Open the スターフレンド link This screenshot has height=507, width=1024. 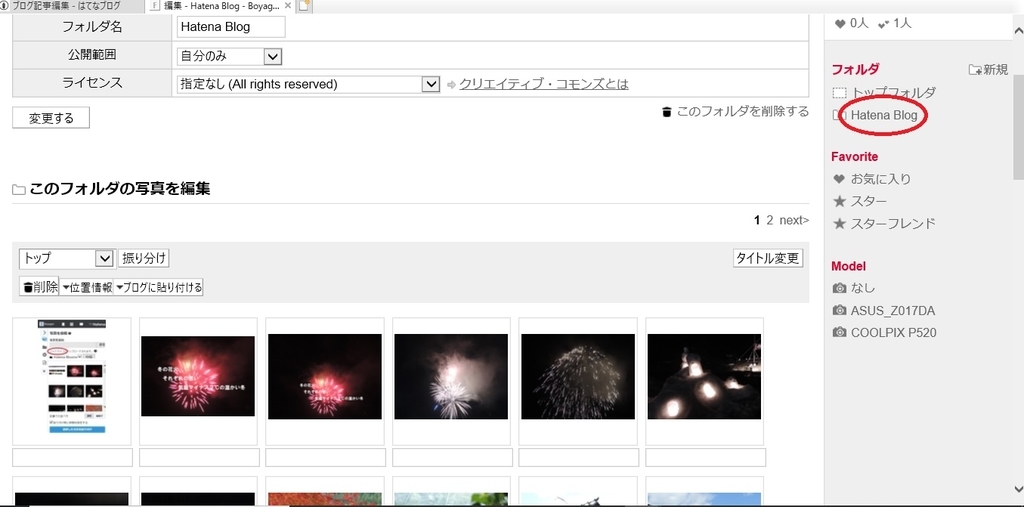point(893,223)
